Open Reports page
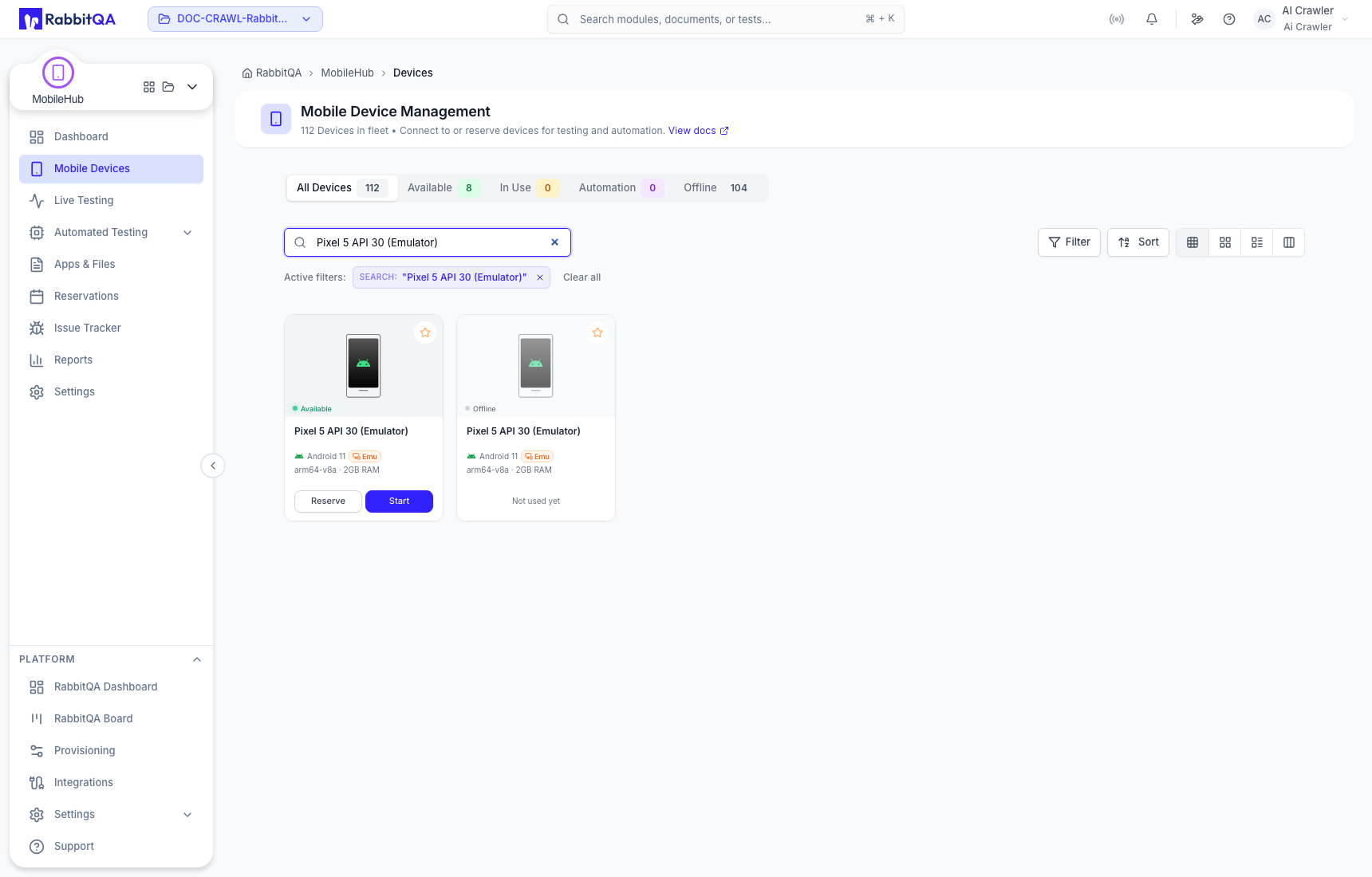 (x=111, y=360)
